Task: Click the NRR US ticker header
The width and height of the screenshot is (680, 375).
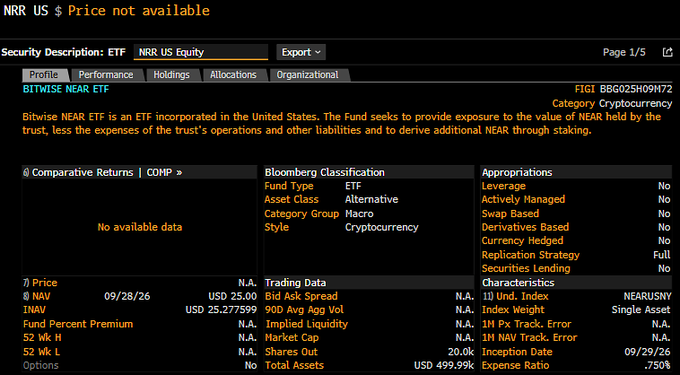Action: pyautogui.click(x=26, y=11)
